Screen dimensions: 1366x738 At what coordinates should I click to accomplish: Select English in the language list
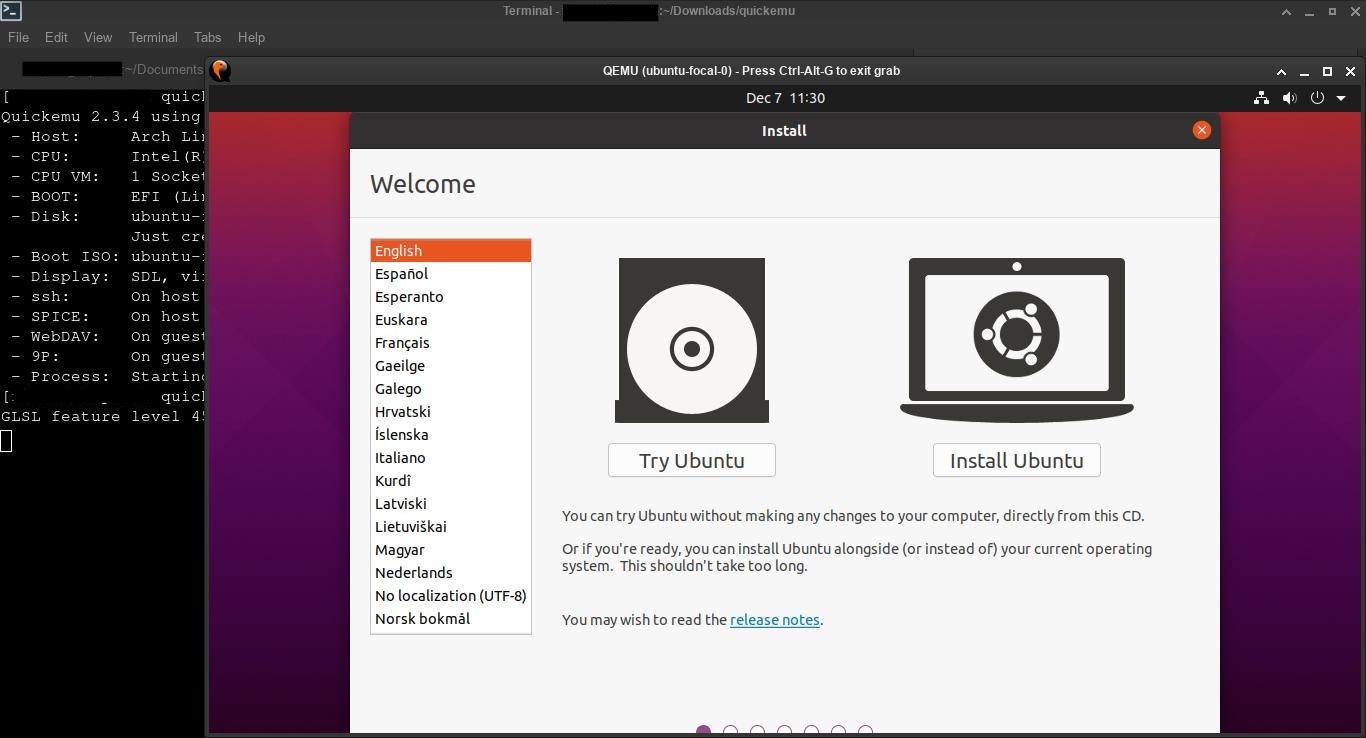[x=450, y=251]
